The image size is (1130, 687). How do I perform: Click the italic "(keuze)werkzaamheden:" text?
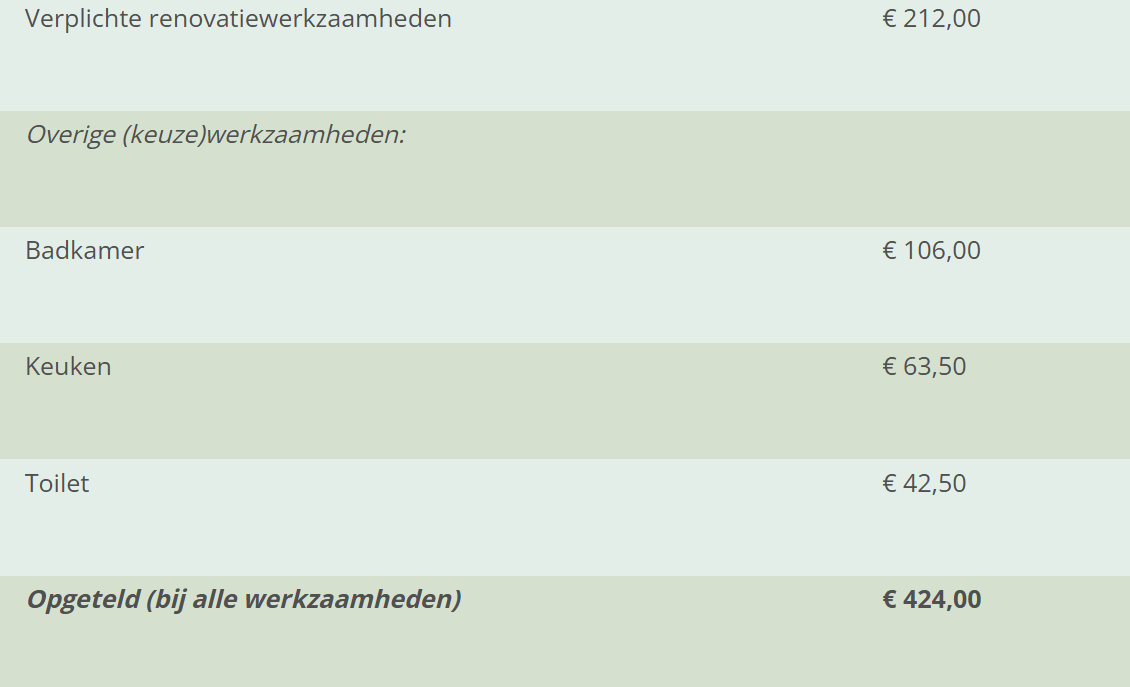264,135
